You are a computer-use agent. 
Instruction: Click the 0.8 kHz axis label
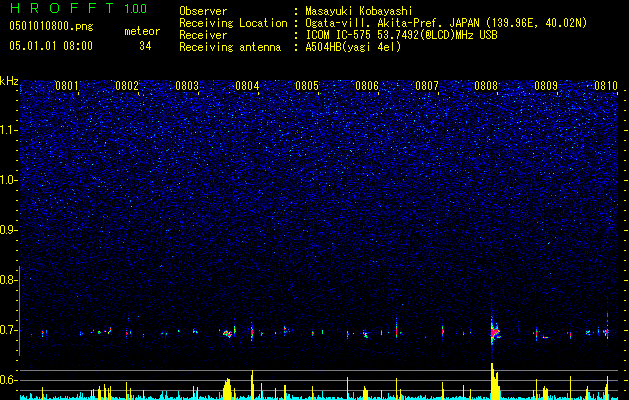click(x=9, y=280)
